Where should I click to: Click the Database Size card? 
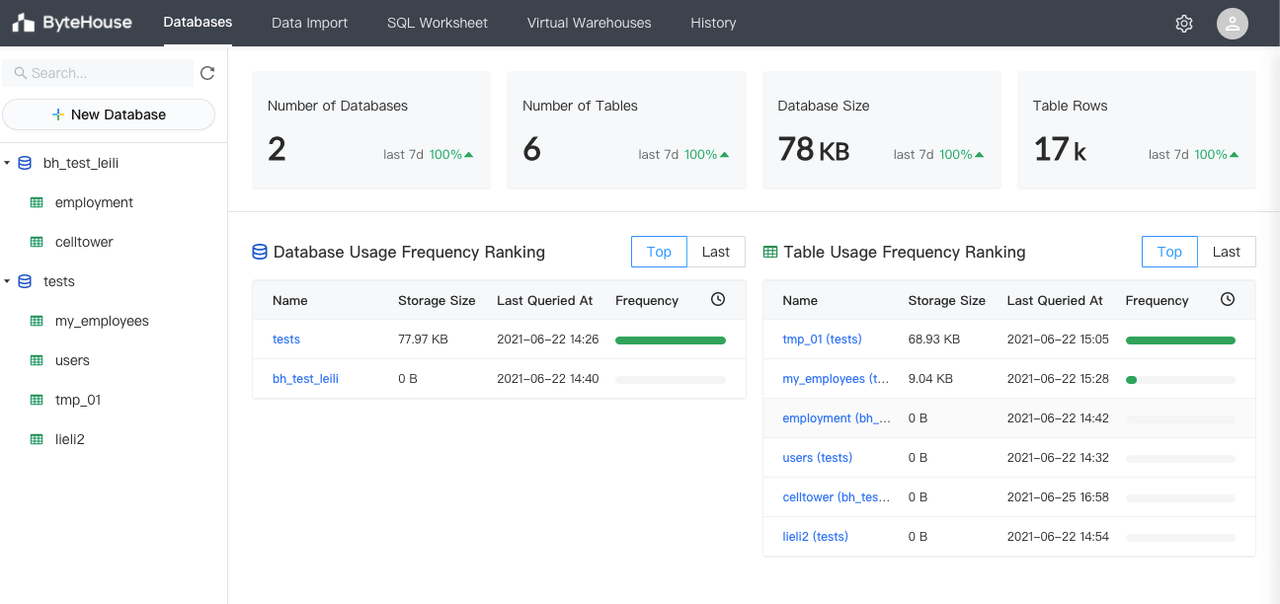pos(881,130)
